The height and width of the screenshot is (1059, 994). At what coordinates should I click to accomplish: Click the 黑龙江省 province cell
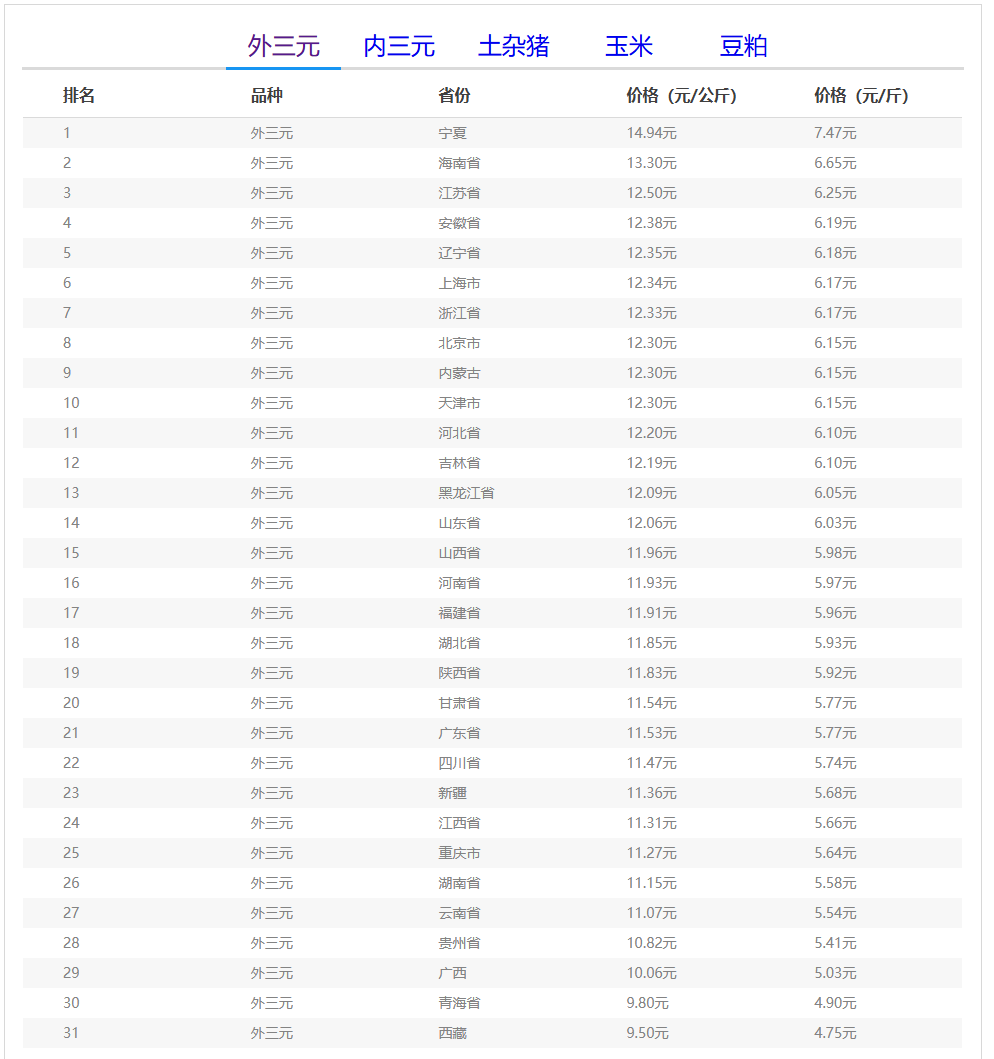point(466,493)
